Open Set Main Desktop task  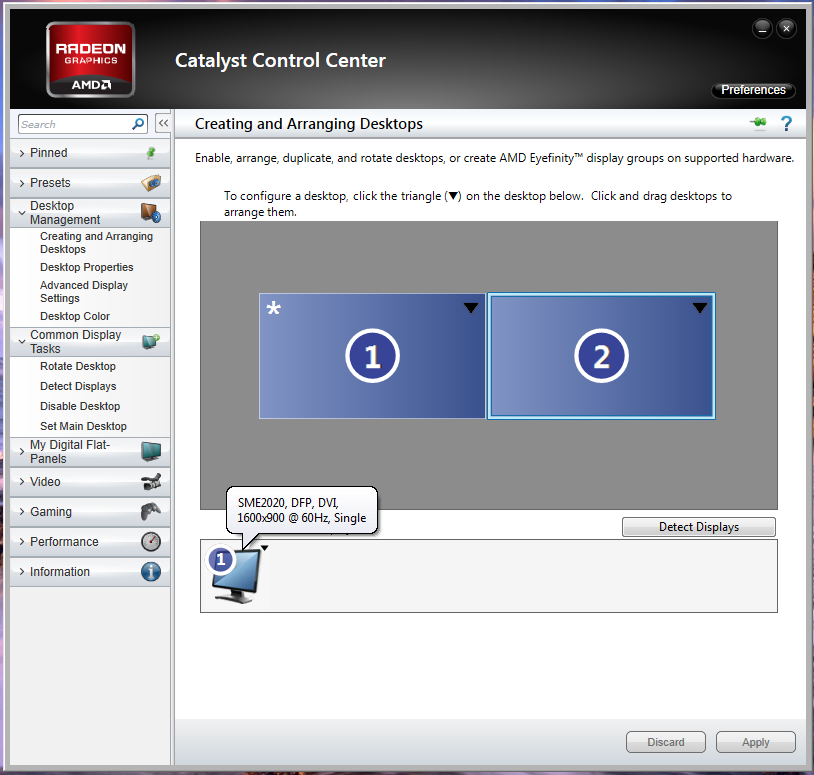coord(83,426)
